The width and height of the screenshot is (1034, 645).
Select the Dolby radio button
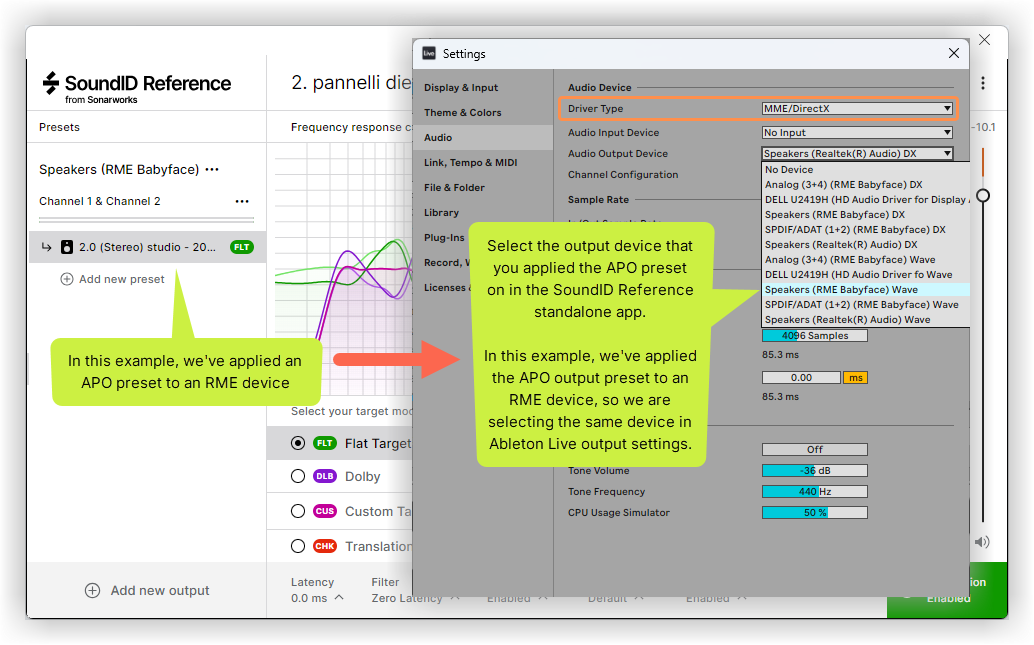[298, 476]
